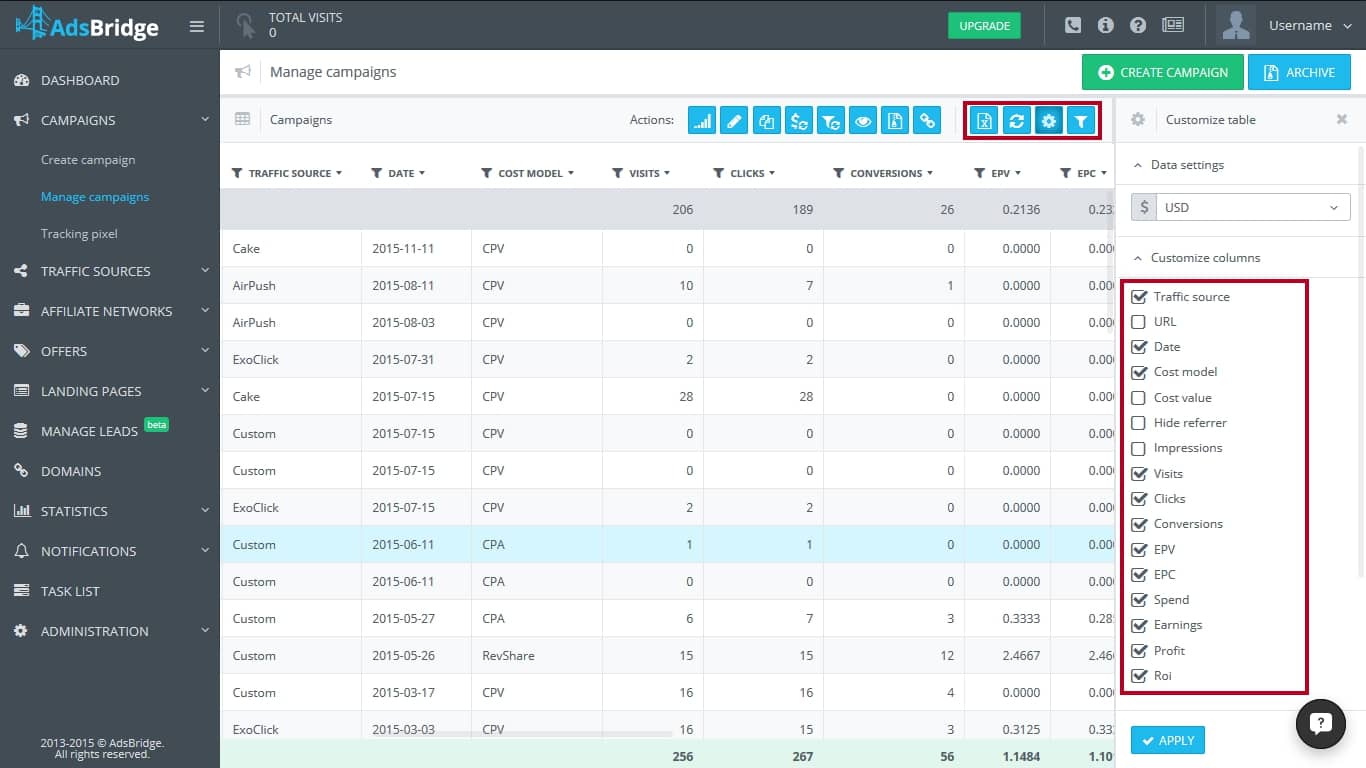Sort by Cost Model column header
The width and height of the screenshot is (1366, 768).
(536, 173)
